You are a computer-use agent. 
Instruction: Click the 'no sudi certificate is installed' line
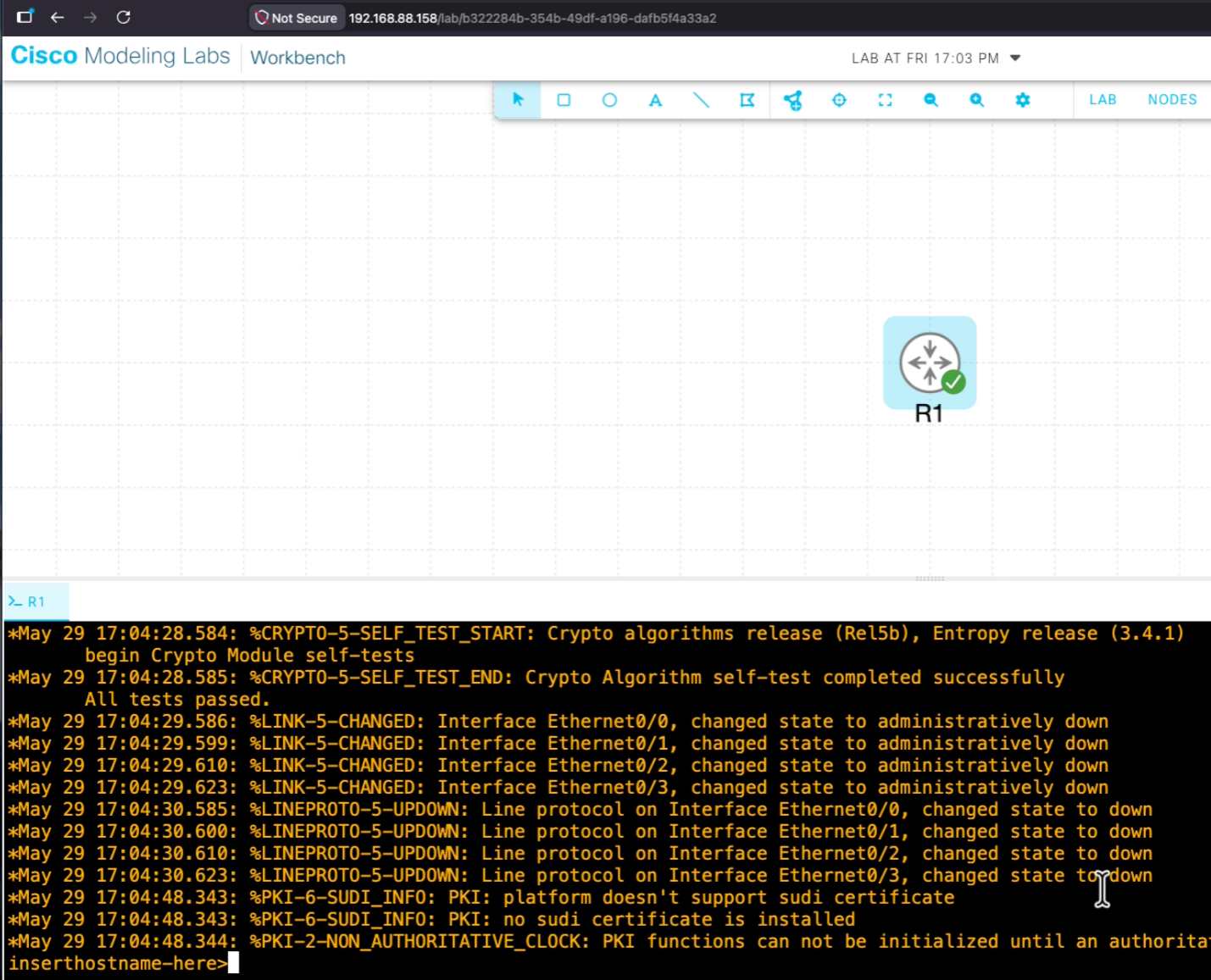[431, 920]
